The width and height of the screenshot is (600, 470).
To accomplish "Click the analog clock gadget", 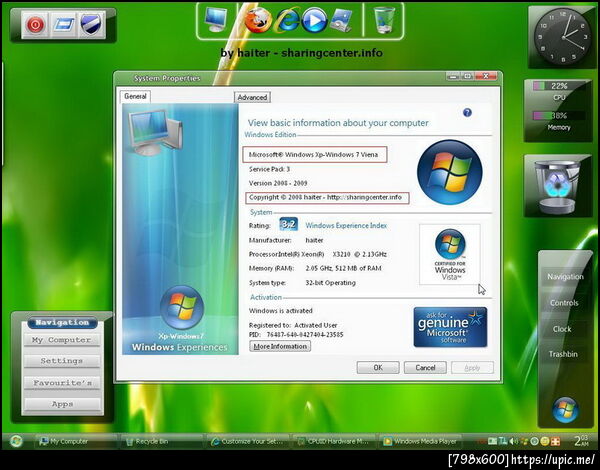I will 562,37.
